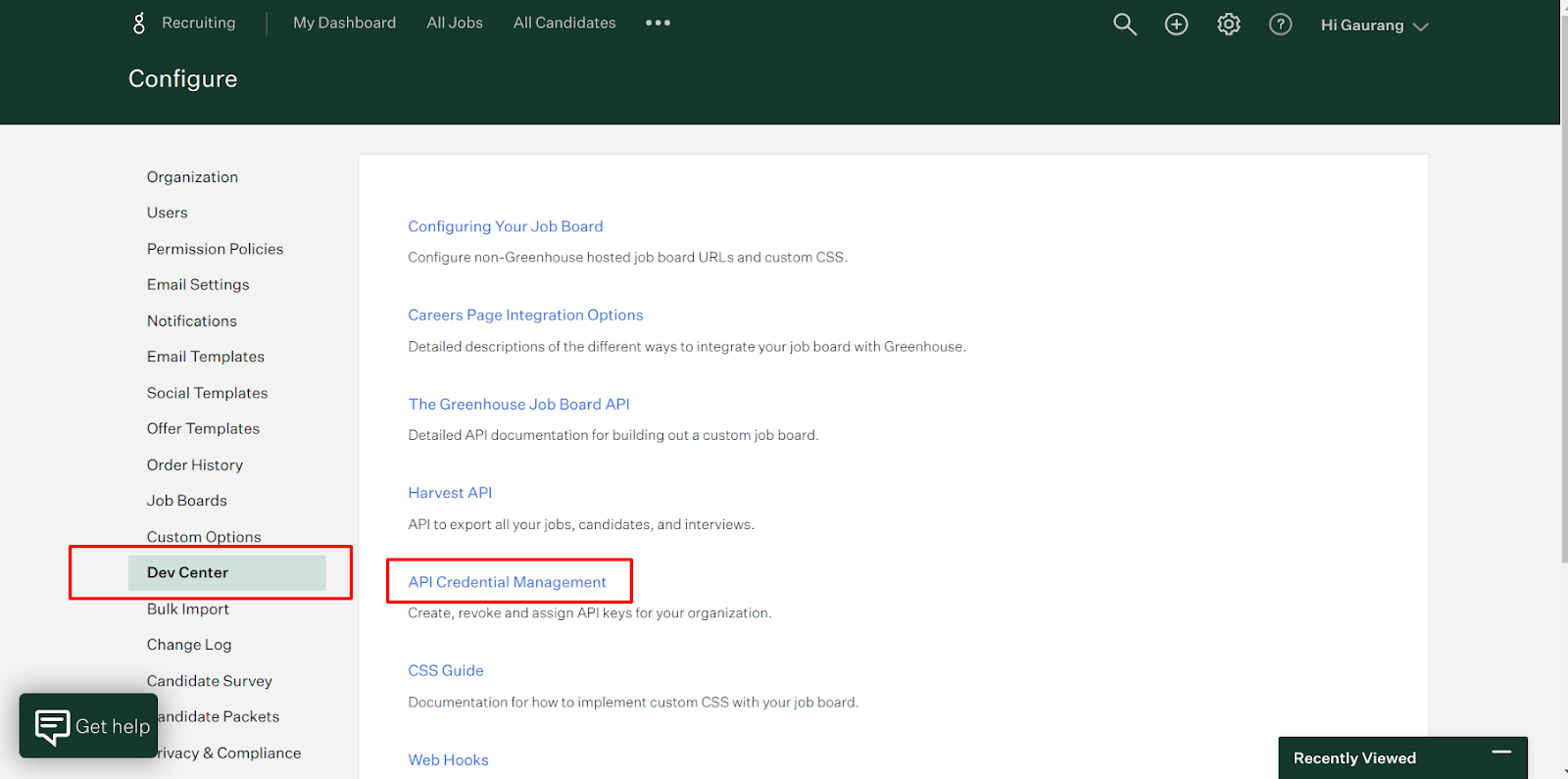
Task: Click the Recently Viewed panel title
Action: tap(1354, 758)
